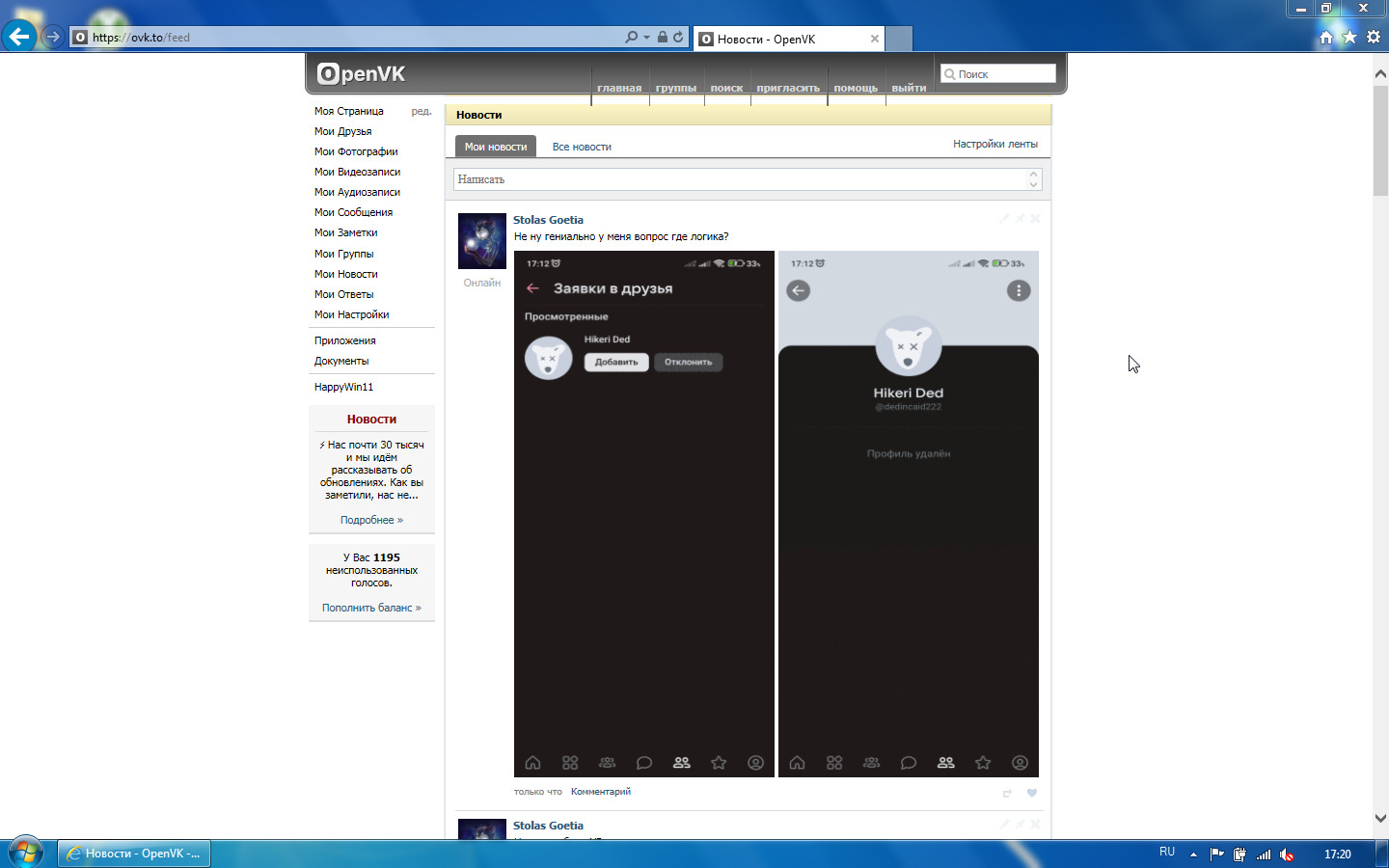Select the Новости - OpenVK browser tab

pyautogui.click(x=789, y=39)
